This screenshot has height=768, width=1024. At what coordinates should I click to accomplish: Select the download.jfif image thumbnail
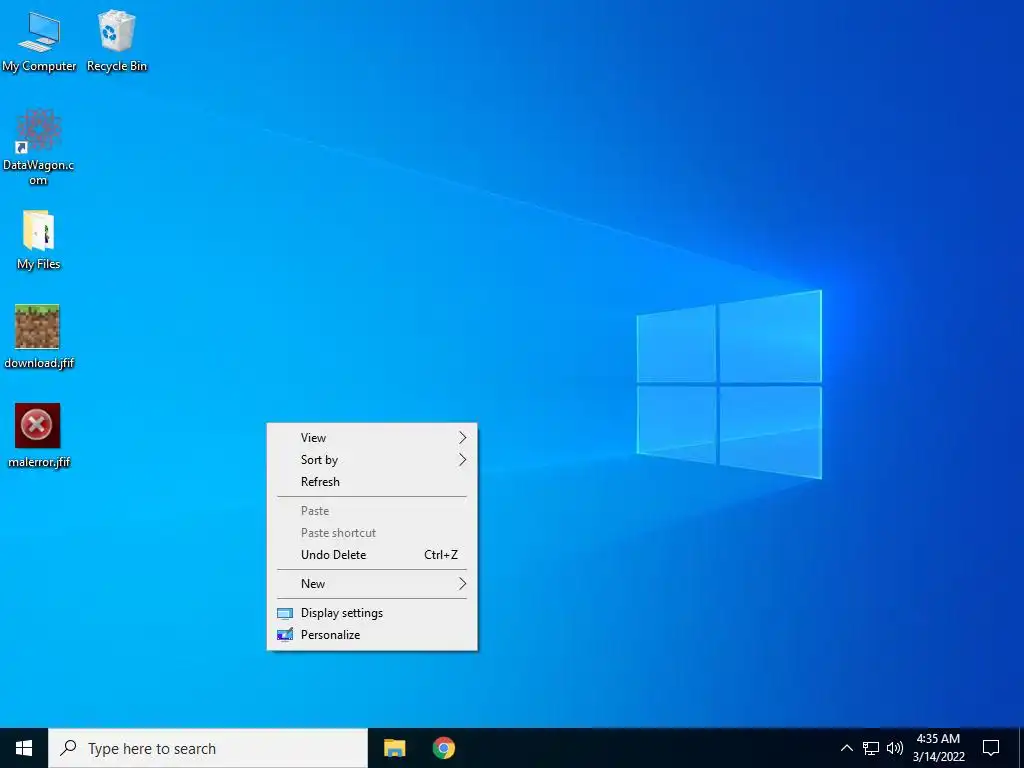[38, 337]
